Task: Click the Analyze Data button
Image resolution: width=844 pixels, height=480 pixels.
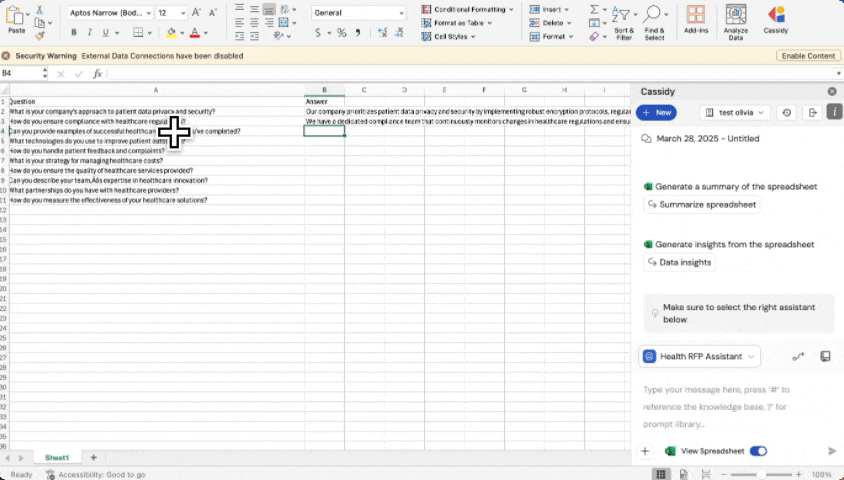Action: [x=736, y=23]
